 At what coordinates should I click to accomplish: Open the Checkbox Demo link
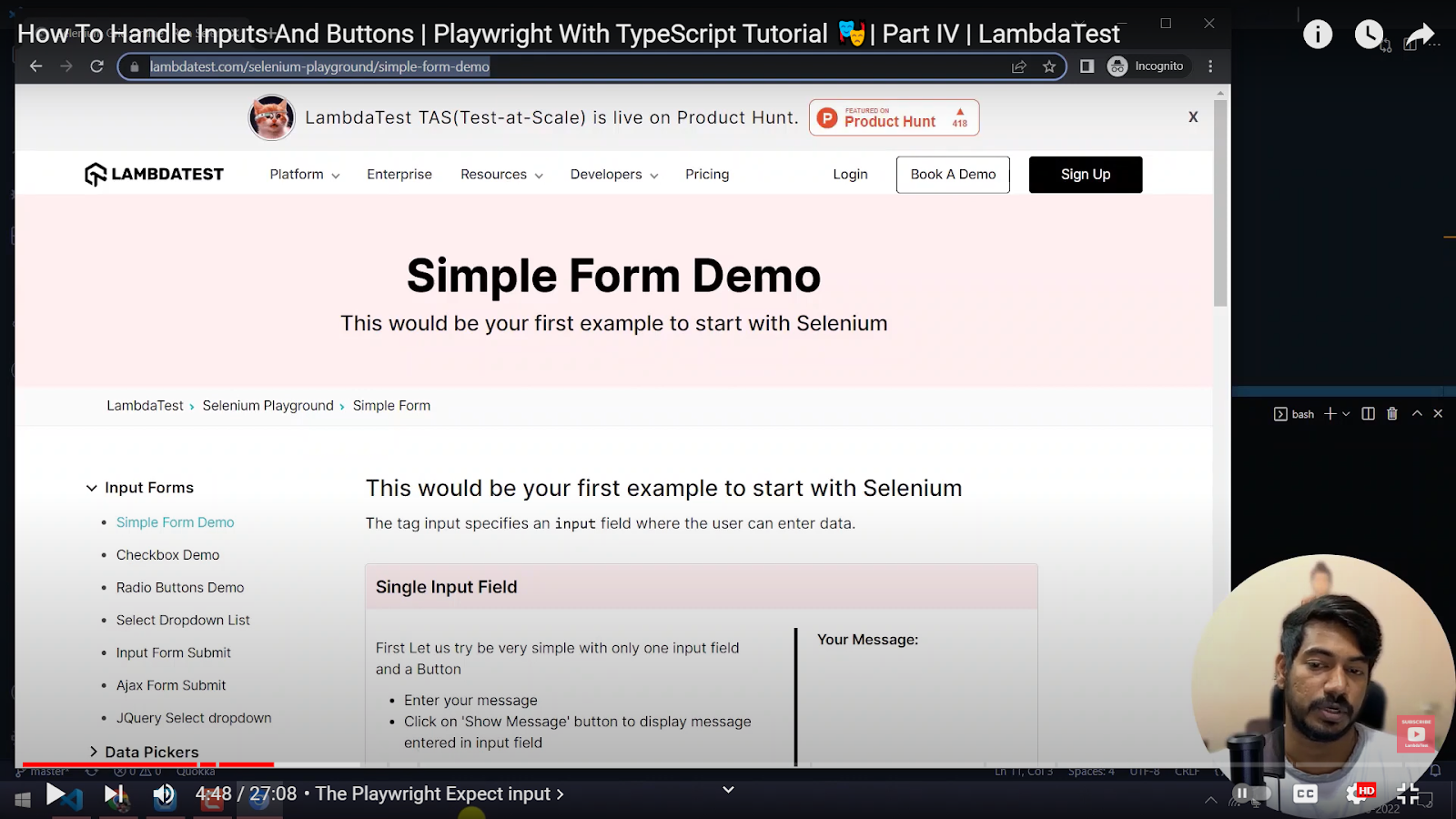[167, 554]
